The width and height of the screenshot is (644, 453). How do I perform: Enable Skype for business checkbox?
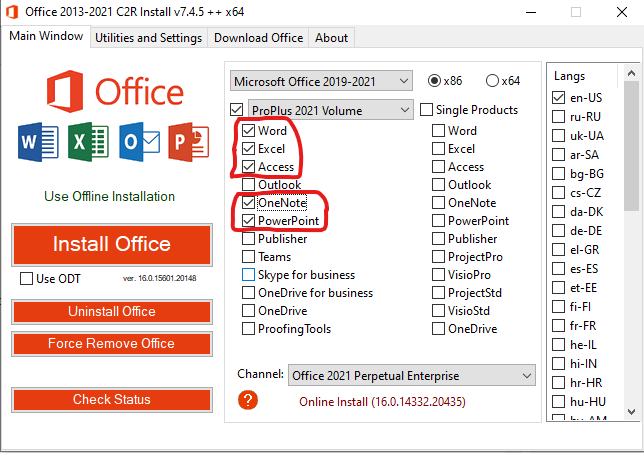pyautogui.click(x=248, y=275)
